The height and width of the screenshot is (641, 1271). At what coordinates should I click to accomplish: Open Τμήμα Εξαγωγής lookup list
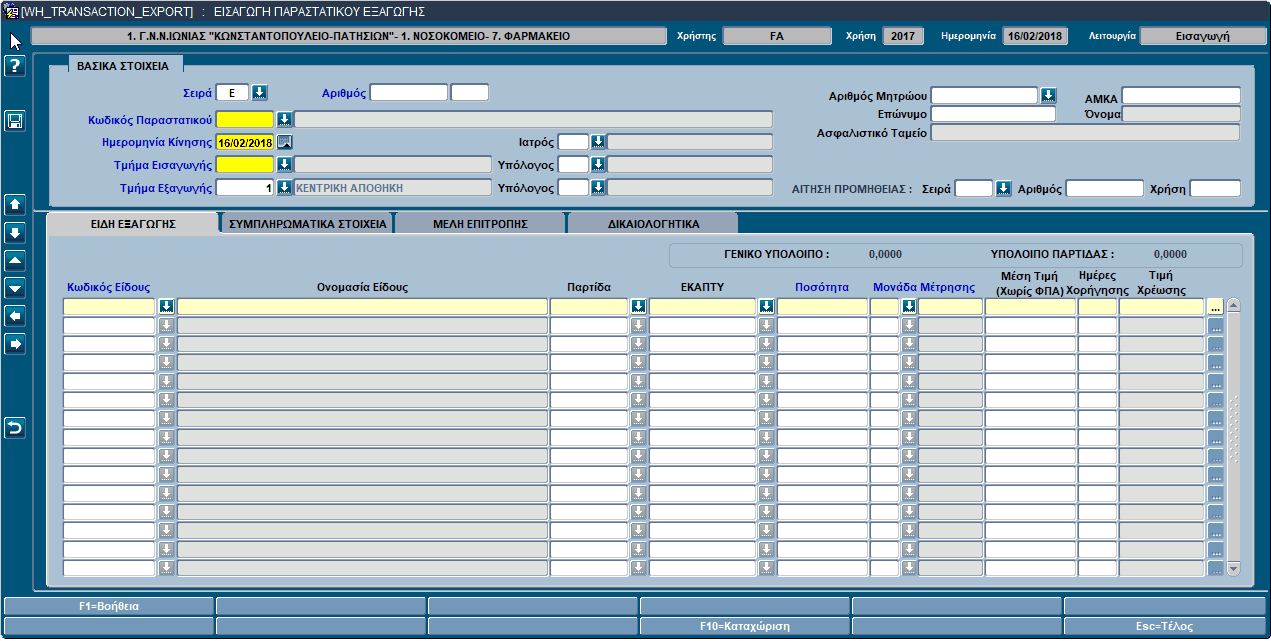tap(284, 187)
